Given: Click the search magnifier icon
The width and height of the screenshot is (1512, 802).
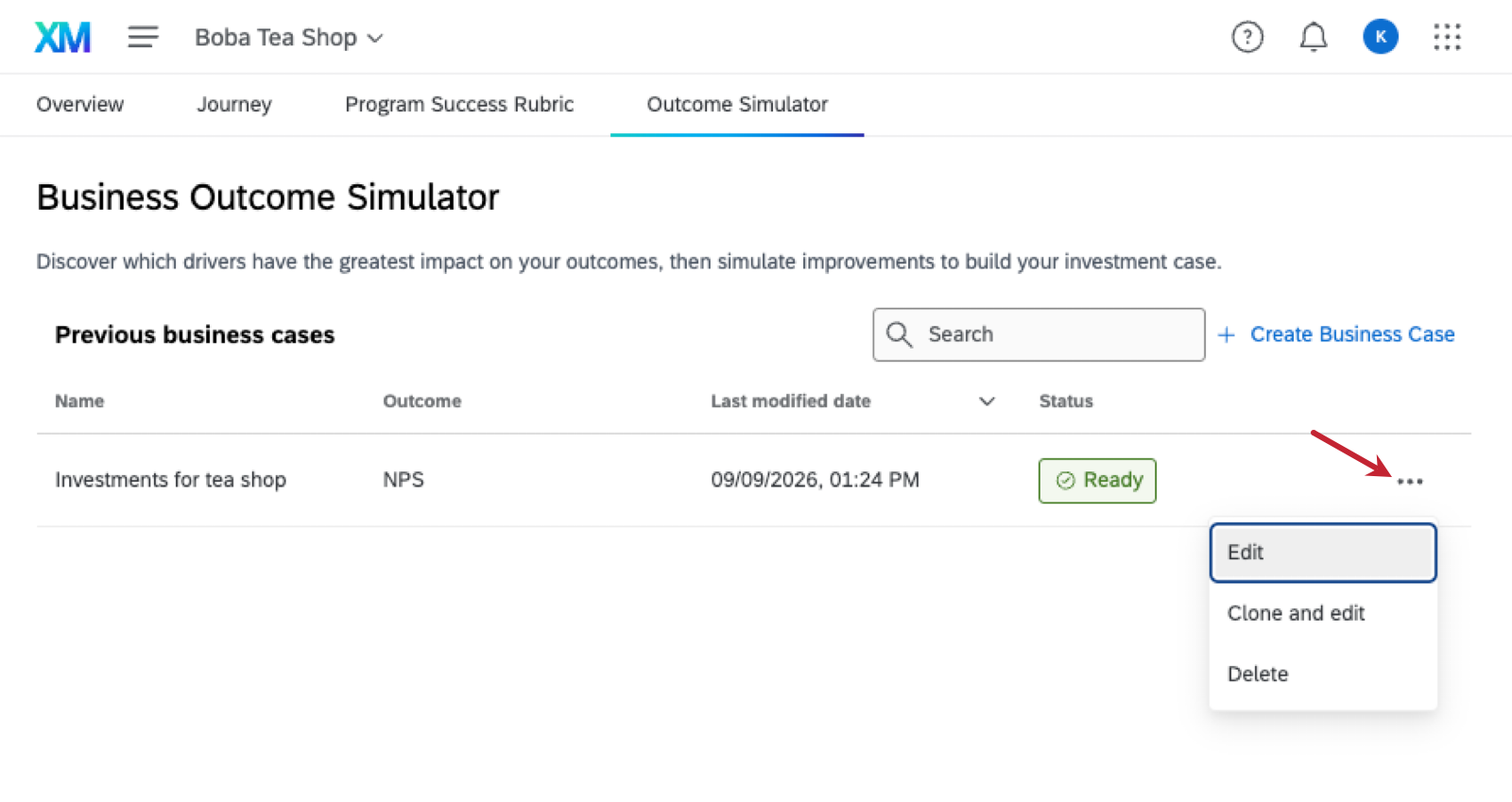Looking at the screenshot, I should [899, 334].
